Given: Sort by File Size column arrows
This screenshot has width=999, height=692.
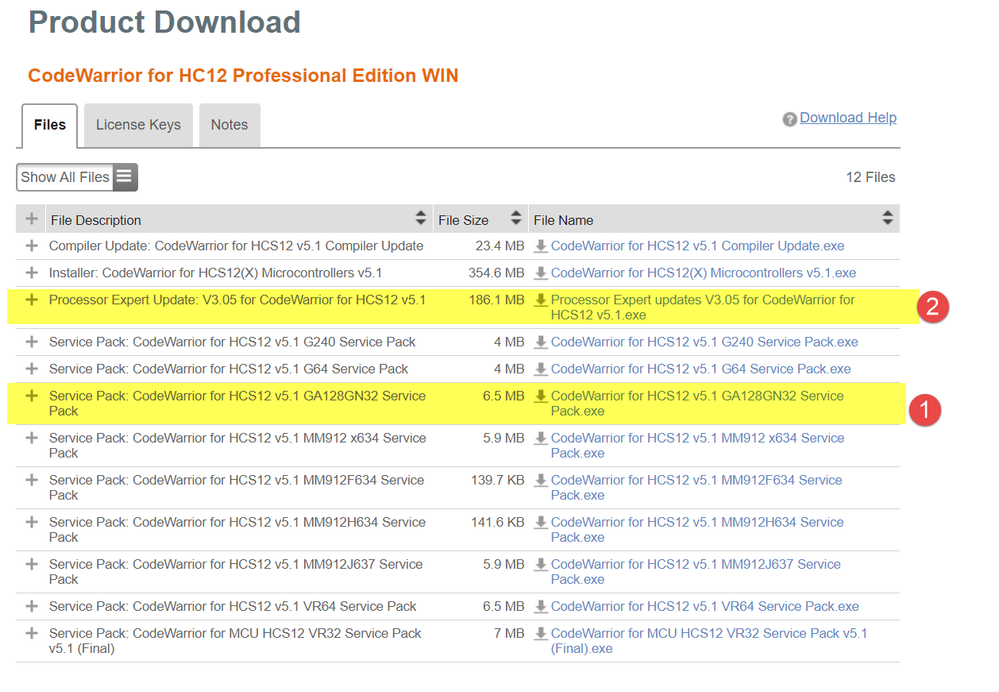Looking at the screenshot, I should [516, 218].
